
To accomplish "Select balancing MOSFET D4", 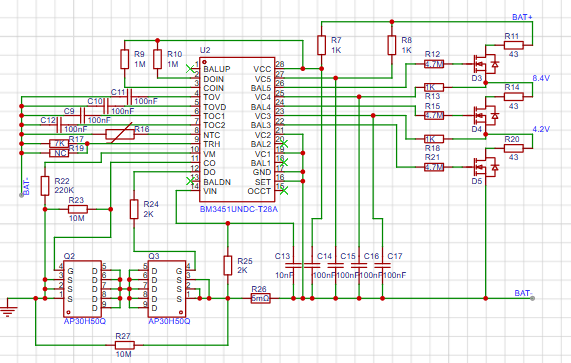I will click(x=485, y=116).
